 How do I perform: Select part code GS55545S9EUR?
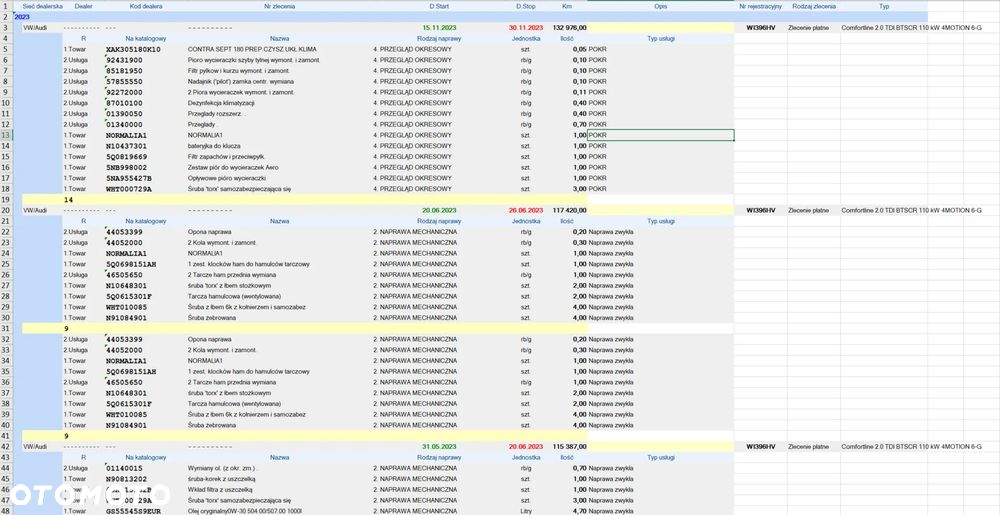(133, 511)
